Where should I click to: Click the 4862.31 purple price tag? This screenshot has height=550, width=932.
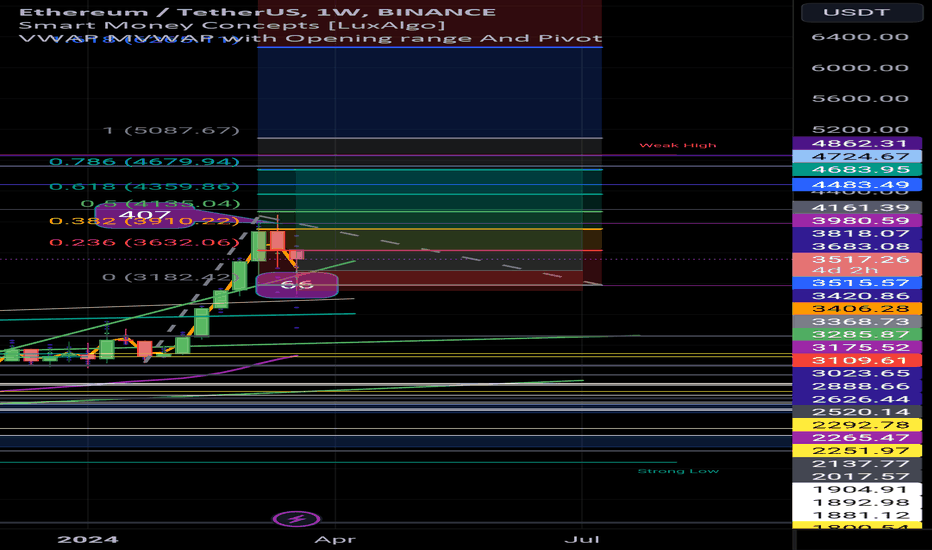pyautogui.click(x=858, y=143)
